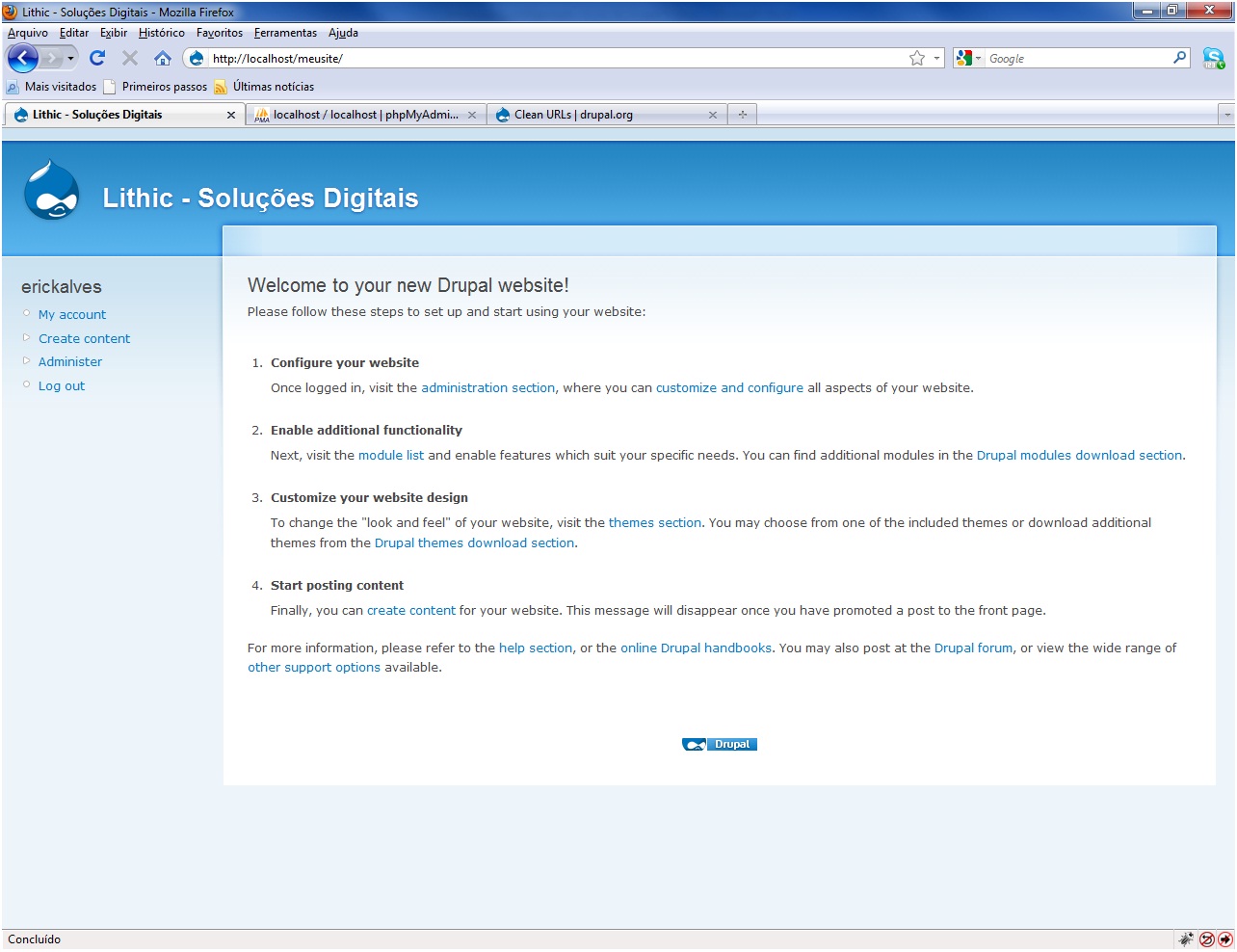Close the Clean URLs drupal.org tab
Viewport: 1237px width, 952px height.
click(713, 115)
